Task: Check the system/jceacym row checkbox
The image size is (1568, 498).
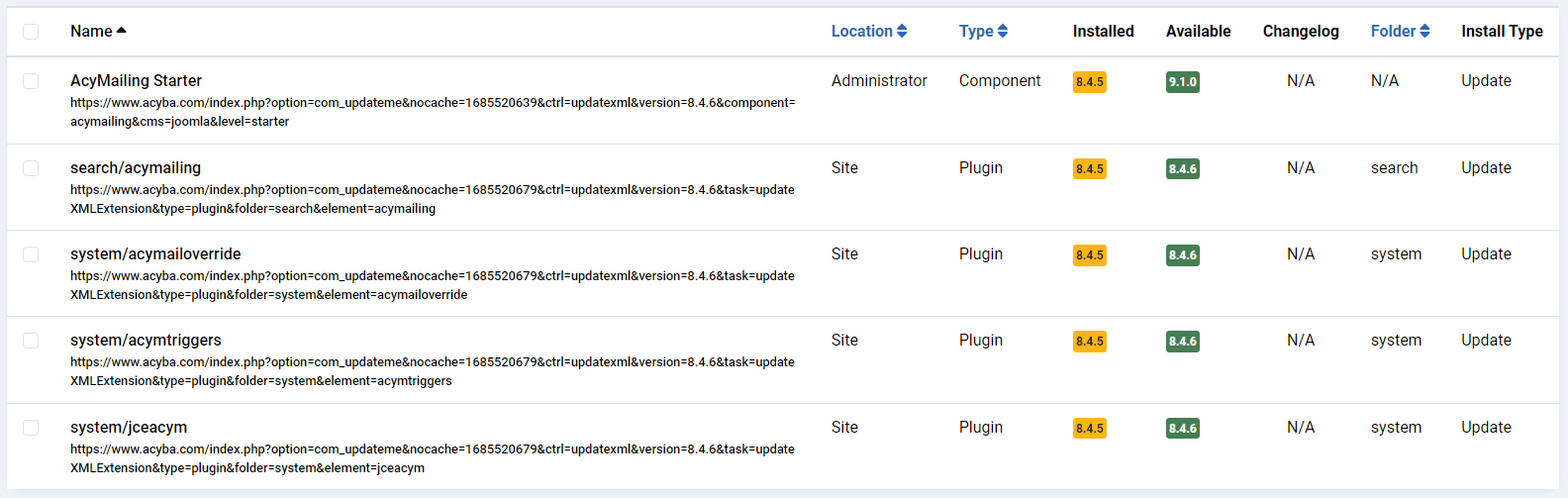Action: coord(31,428)
